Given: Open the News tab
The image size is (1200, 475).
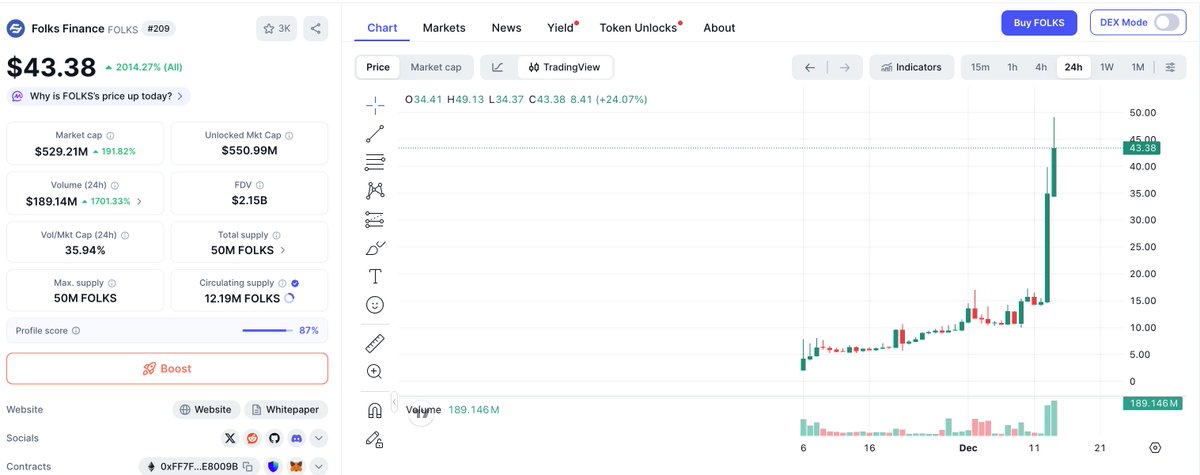Looking at the screenshot, I should (506, 28).
